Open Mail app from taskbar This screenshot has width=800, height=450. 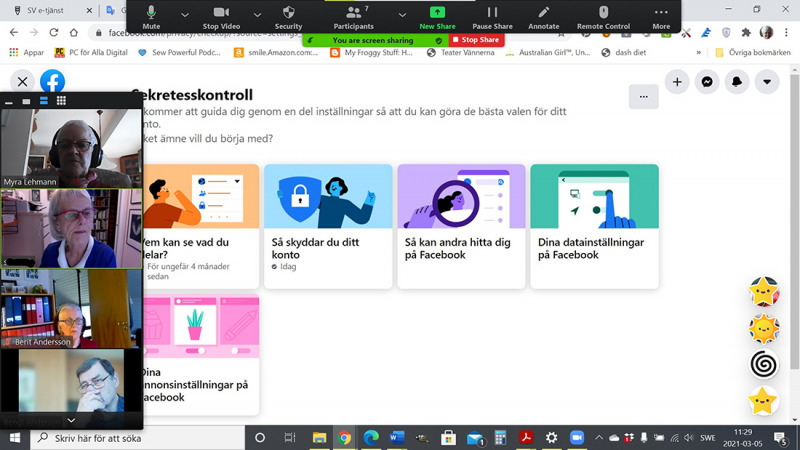(x=474, y=438)
